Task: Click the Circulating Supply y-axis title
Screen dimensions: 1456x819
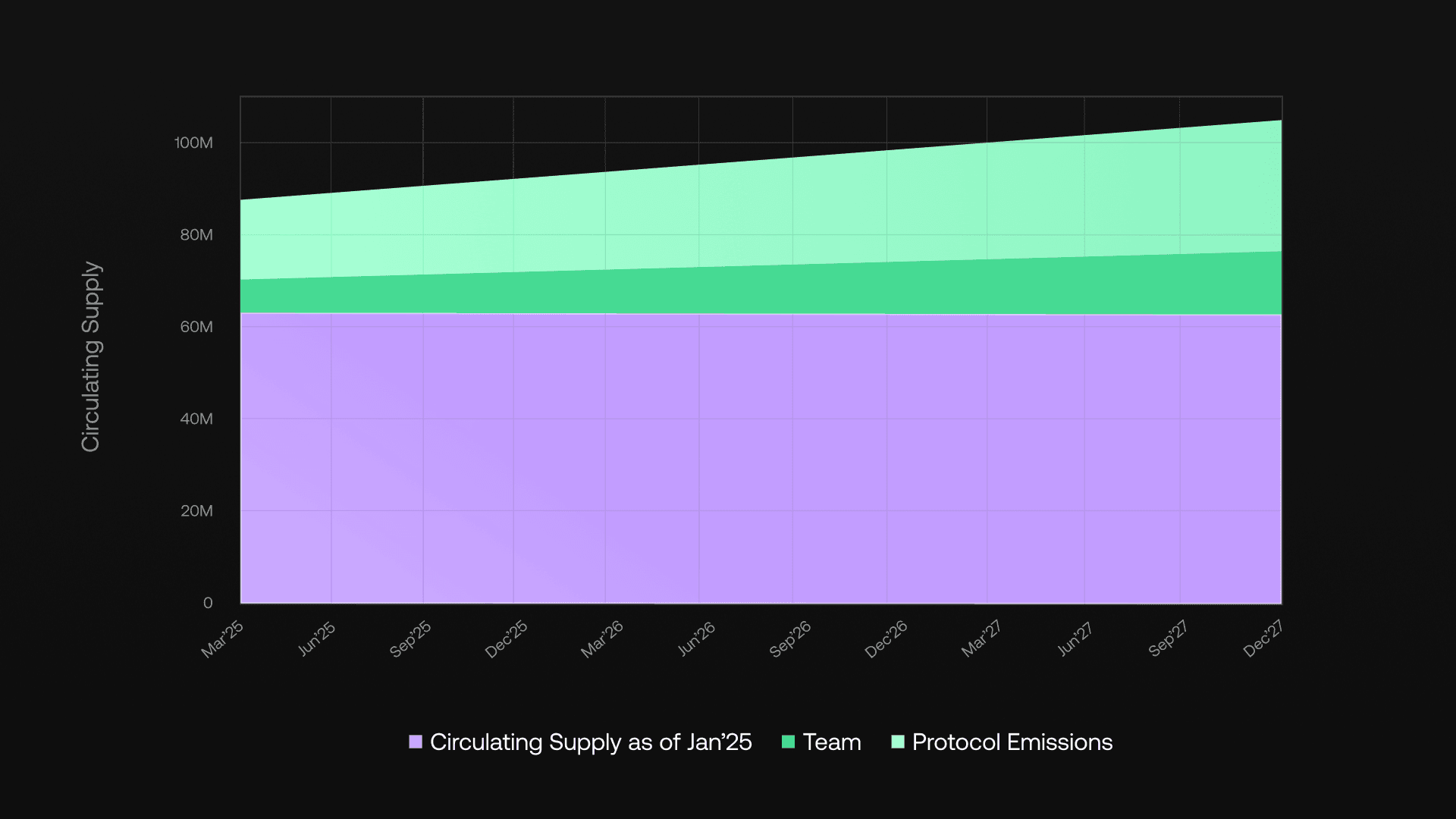Action: click(90, 356)
